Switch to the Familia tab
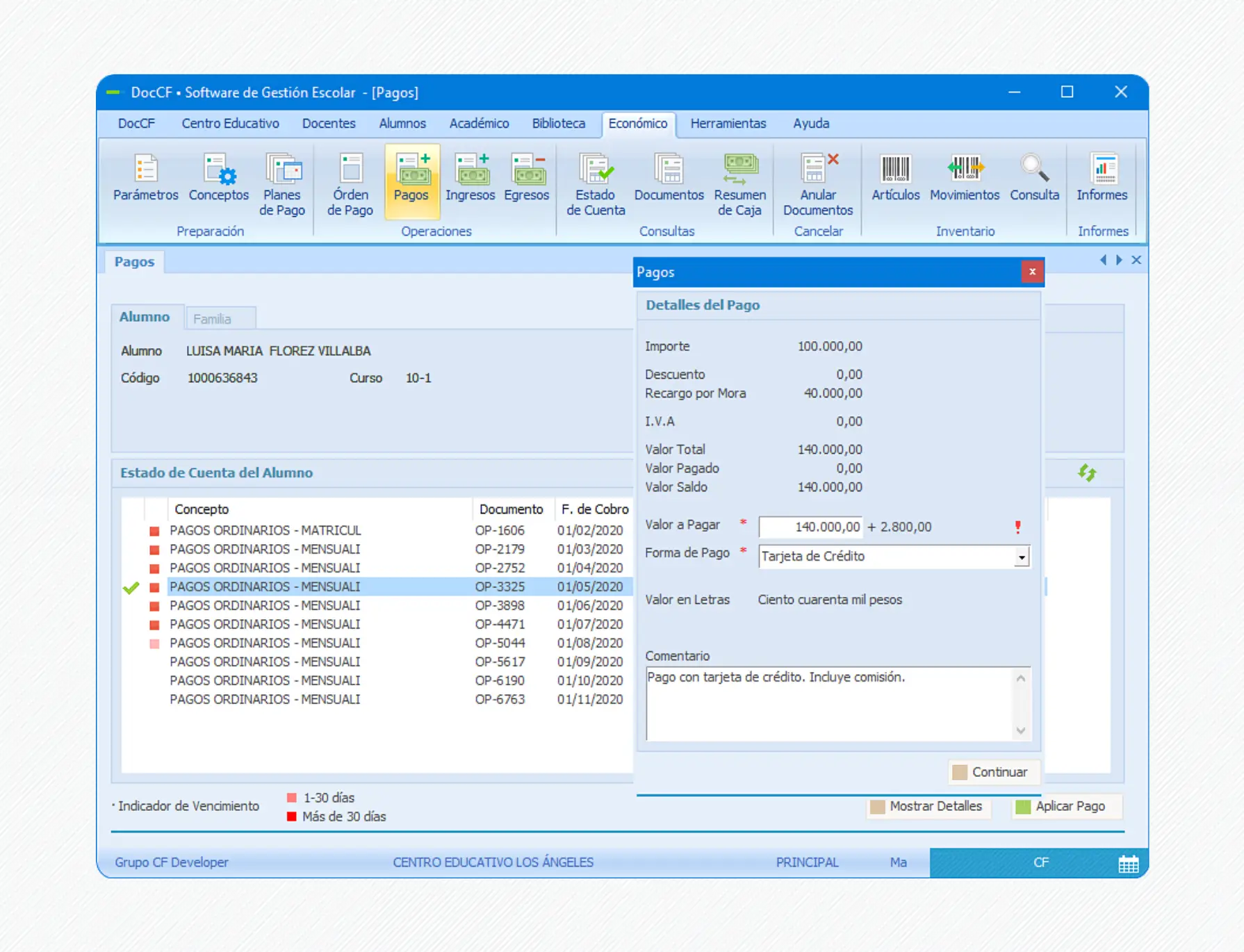The height and width of the screenshot is (952, 1244). (x=212, y=319)
